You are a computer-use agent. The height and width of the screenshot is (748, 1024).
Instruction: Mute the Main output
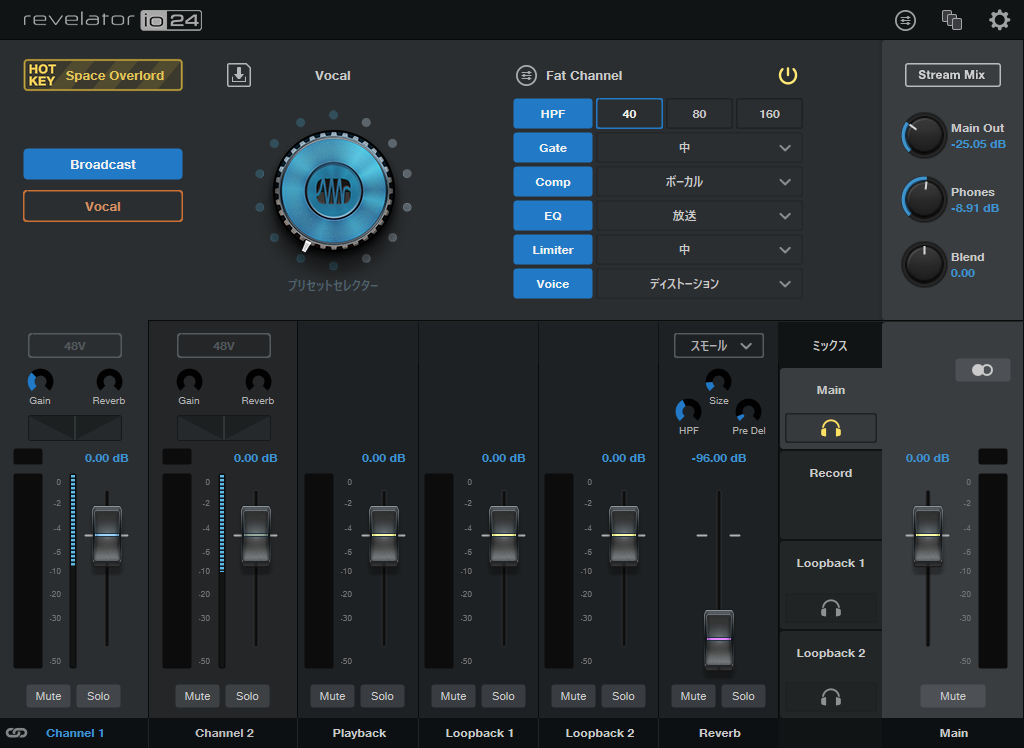953,696
